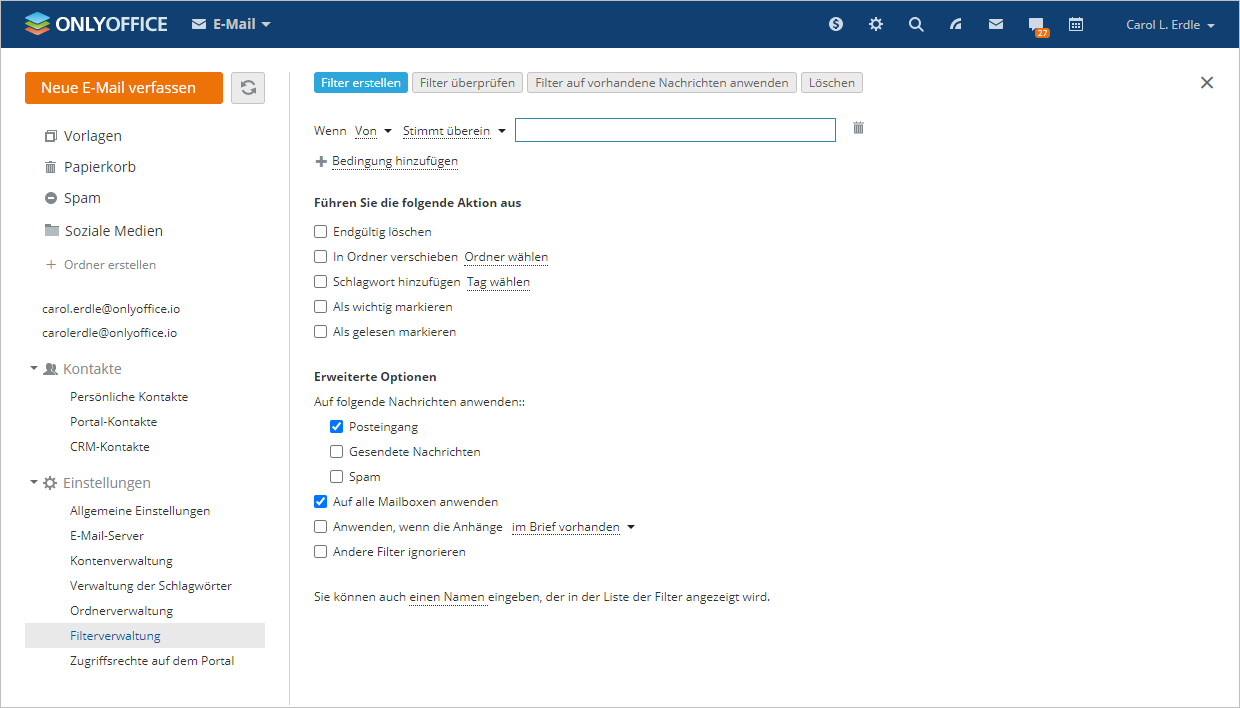Open Carol L. Erdle user menu
Image resolution: width=1240 pixels, height=708 pixels.
point(1170,25)
